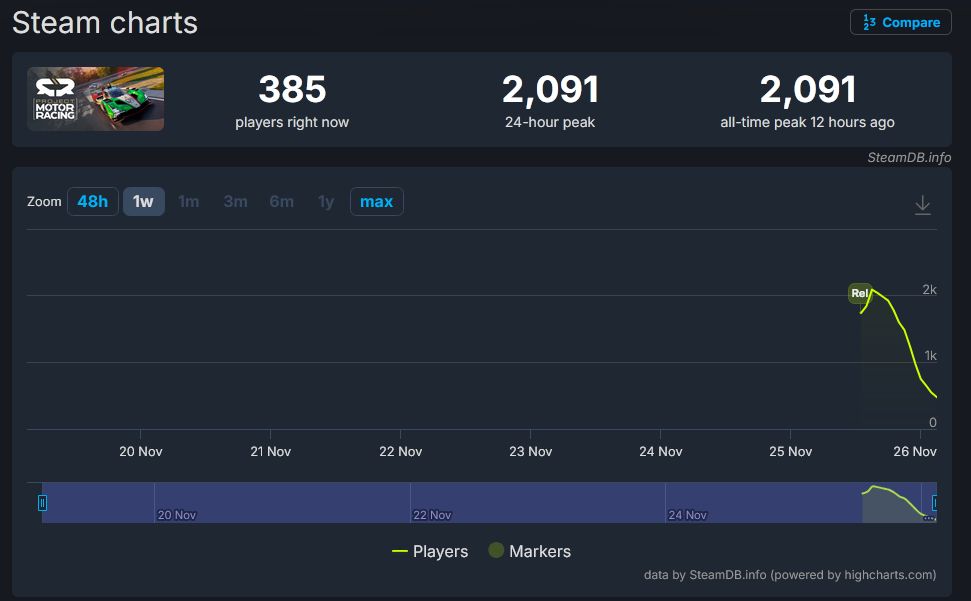
Task: Click the Project Motor Racing capsule image
Action: click(95, 99)
